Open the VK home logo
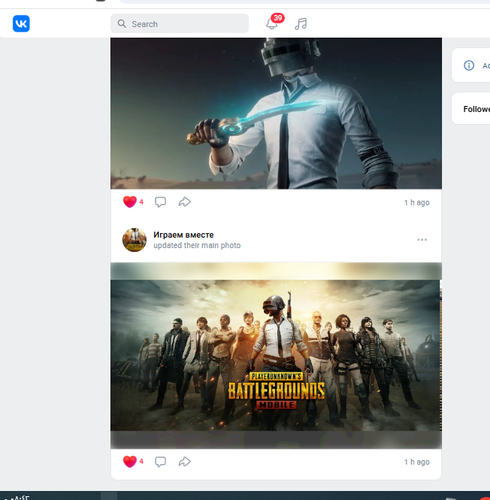 coord(21,24)
